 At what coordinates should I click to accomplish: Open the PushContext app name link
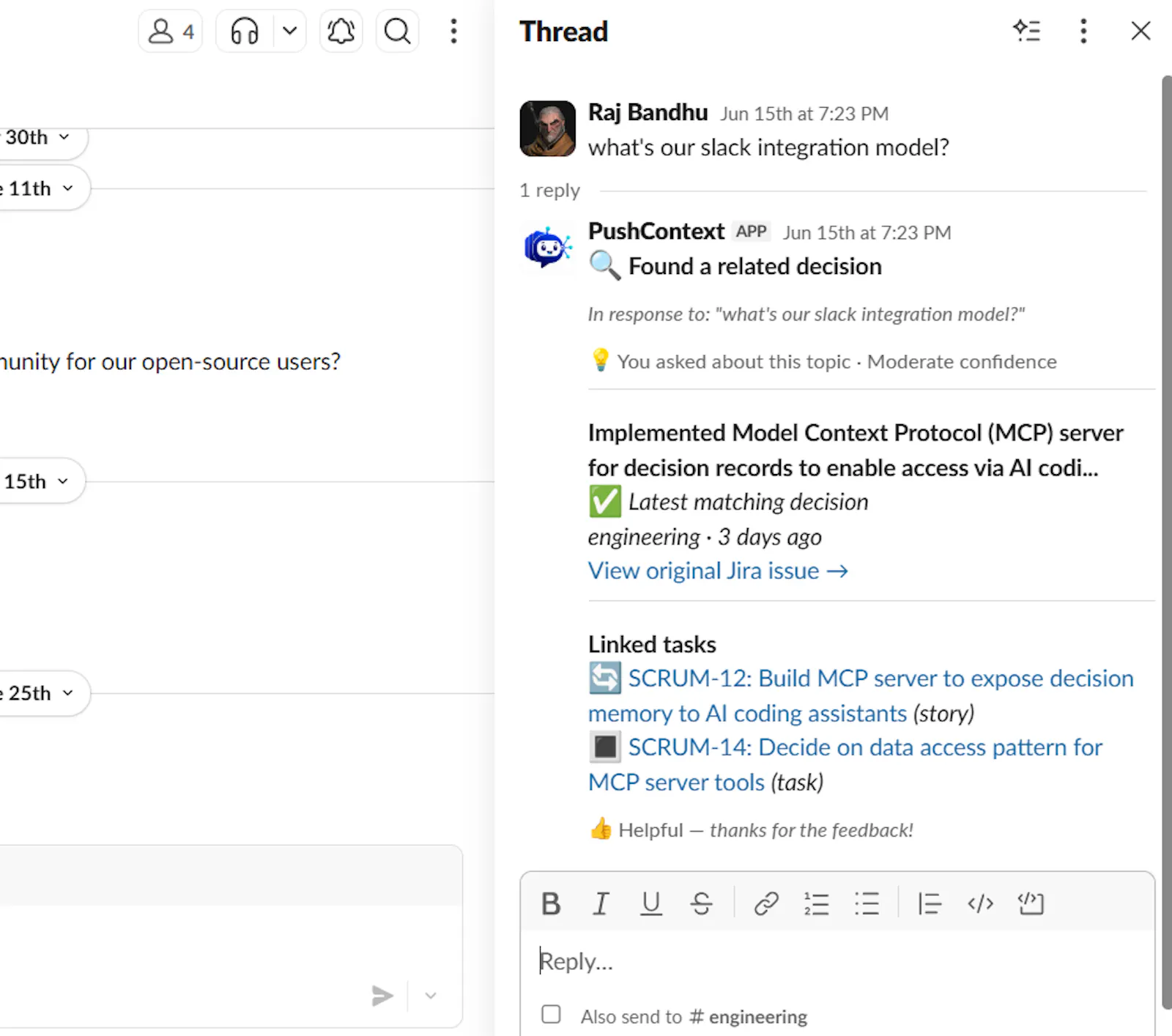click(656, 232)
